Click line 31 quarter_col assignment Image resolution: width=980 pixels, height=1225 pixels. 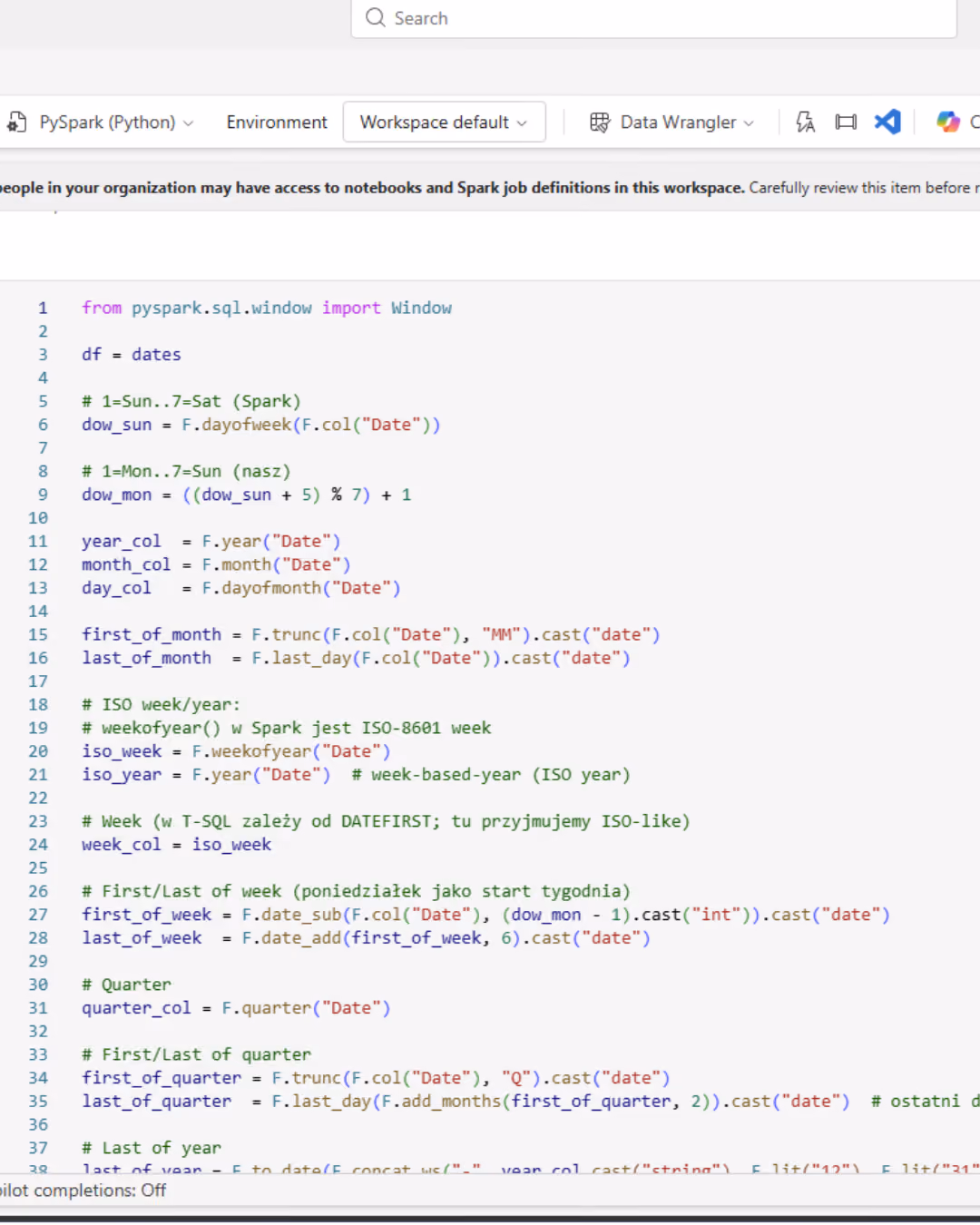click(x=236, y=1008)
